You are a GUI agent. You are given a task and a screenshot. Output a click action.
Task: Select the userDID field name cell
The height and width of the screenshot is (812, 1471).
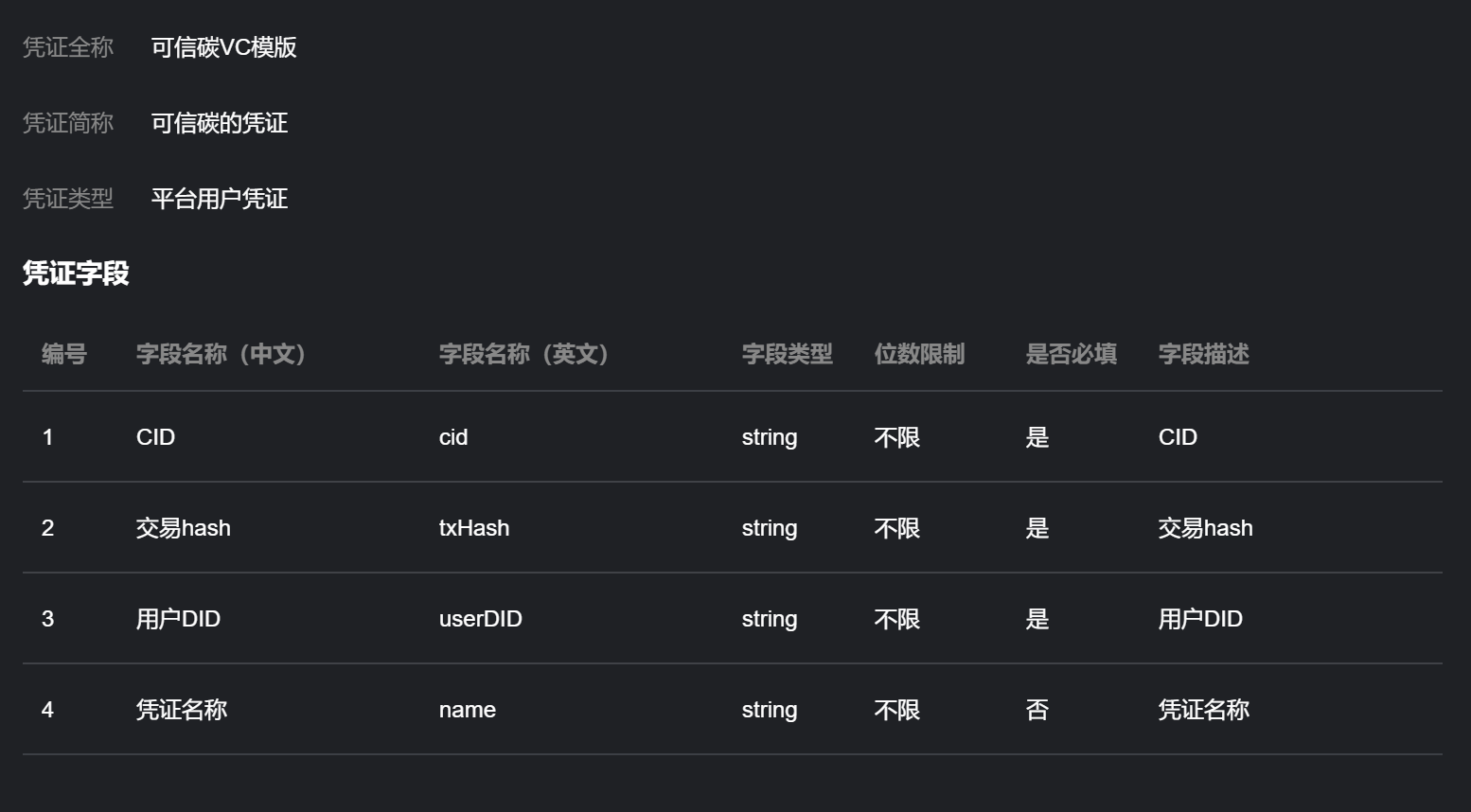pyautogui.click(x=481, y=619)
